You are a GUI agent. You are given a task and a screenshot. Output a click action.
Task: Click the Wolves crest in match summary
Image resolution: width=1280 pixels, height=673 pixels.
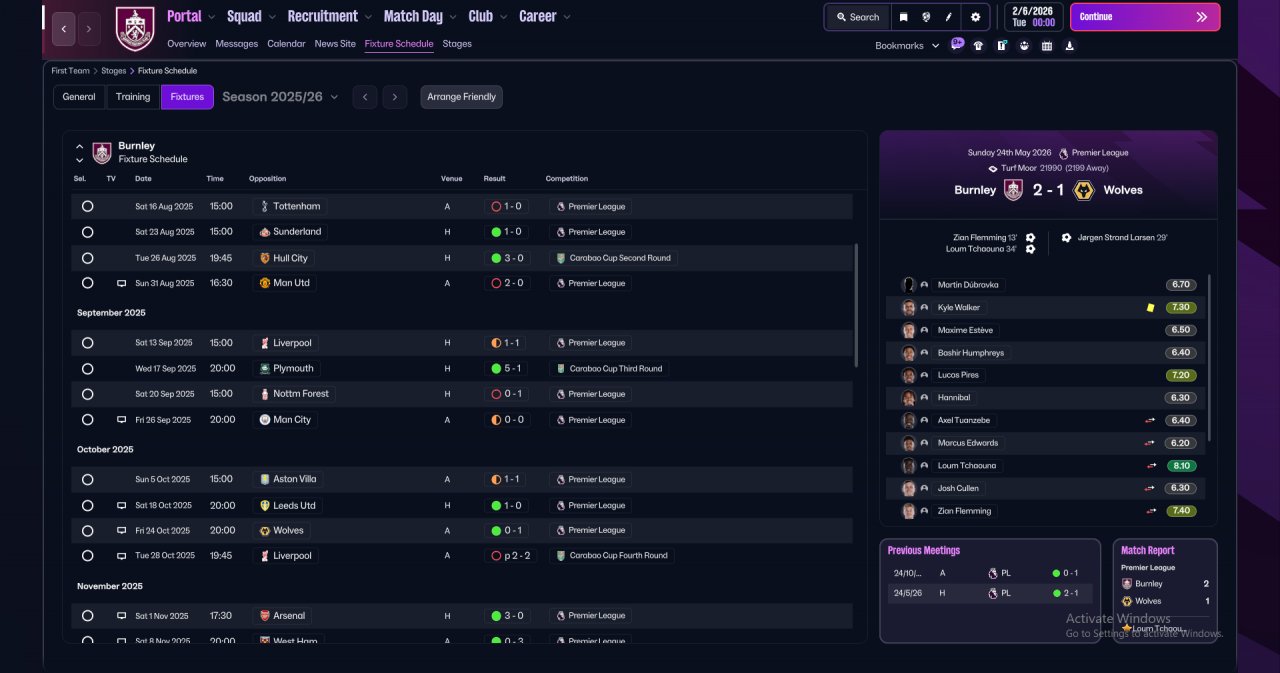tap(1083, 190)
